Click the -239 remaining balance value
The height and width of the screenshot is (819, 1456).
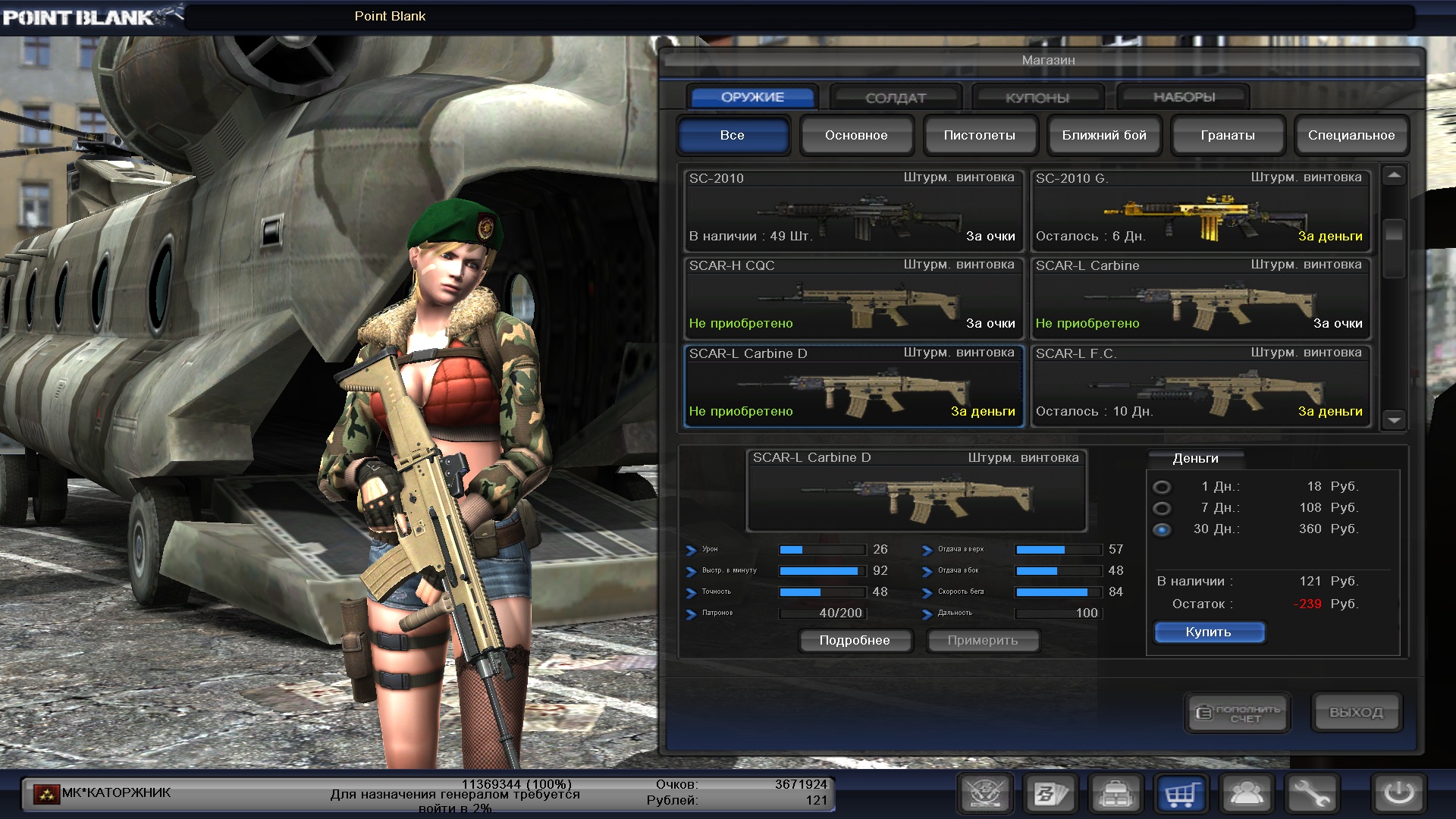coord(1307,604)
